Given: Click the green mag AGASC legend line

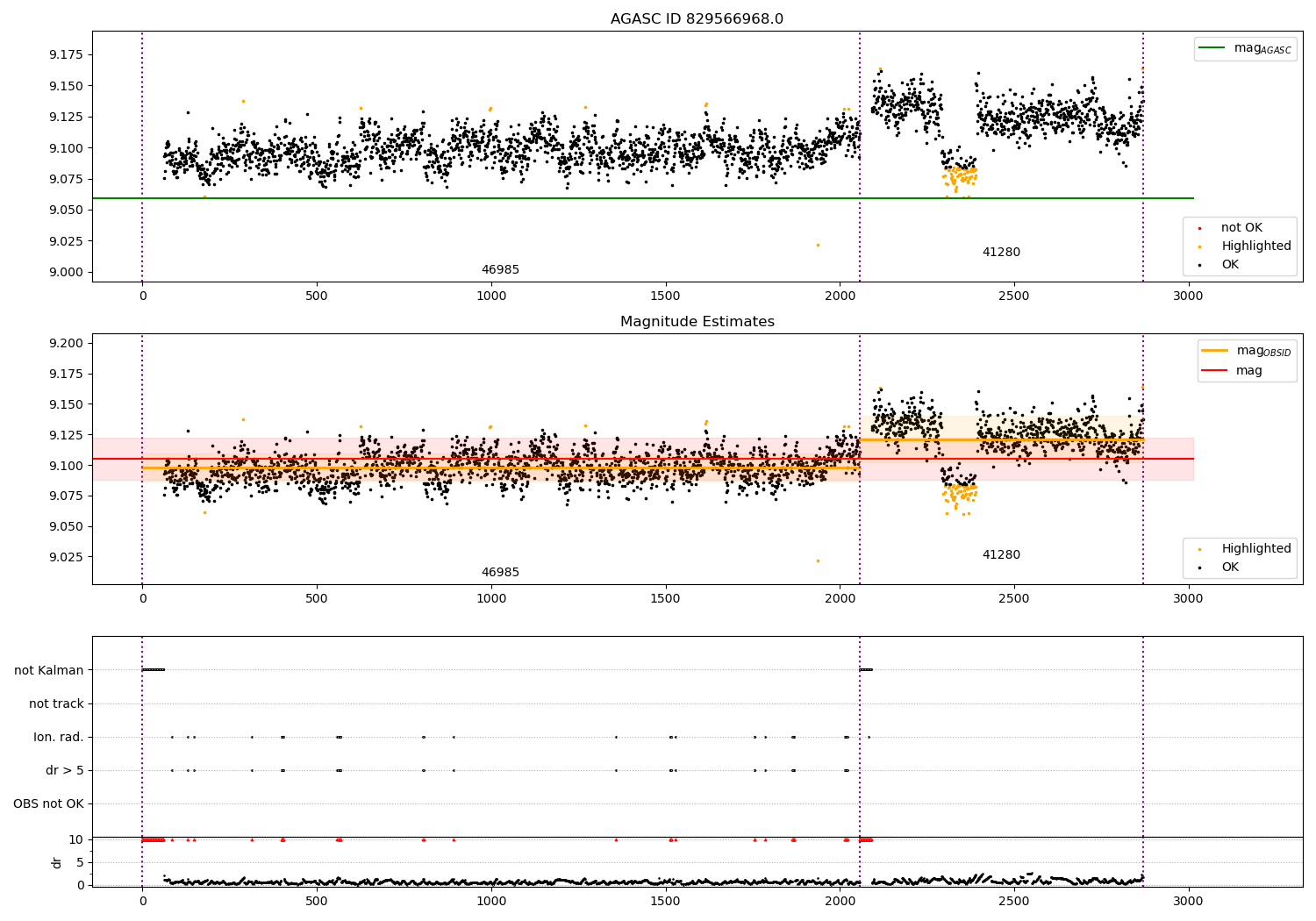Looking at the screenshot, I should (x=1212, y=48).
